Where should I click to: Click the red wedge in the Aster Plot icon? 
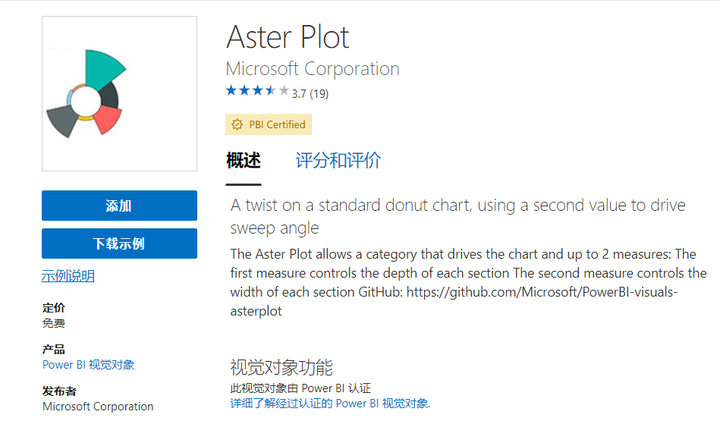108,119
